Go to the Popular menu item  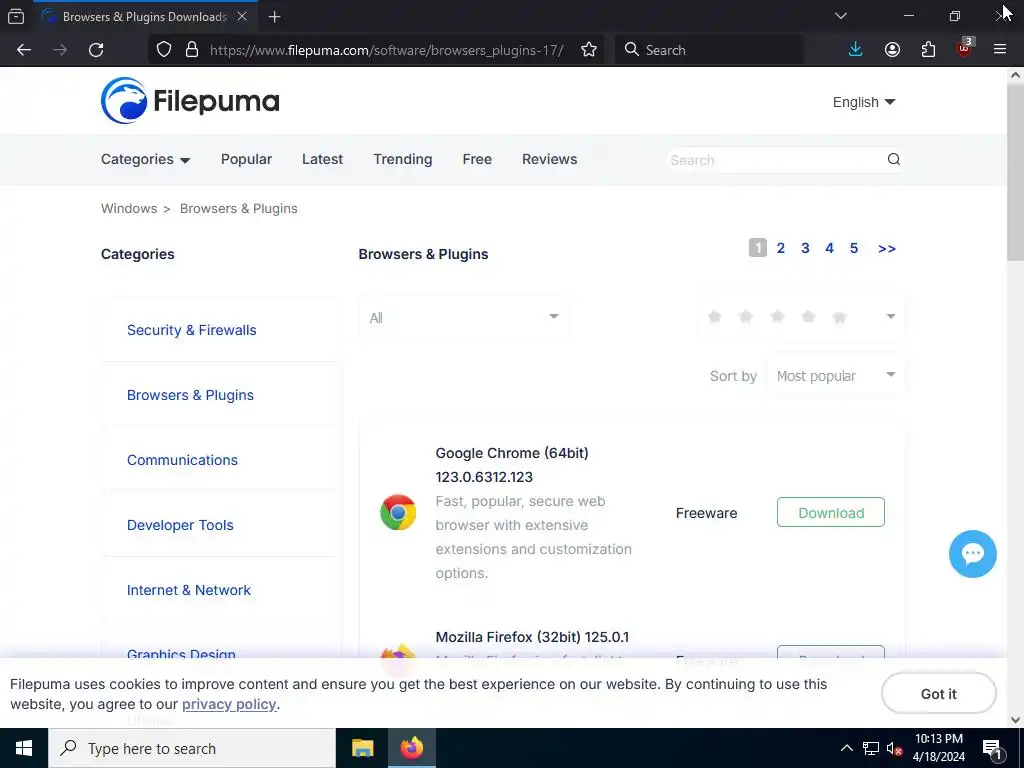coord(246,159)
